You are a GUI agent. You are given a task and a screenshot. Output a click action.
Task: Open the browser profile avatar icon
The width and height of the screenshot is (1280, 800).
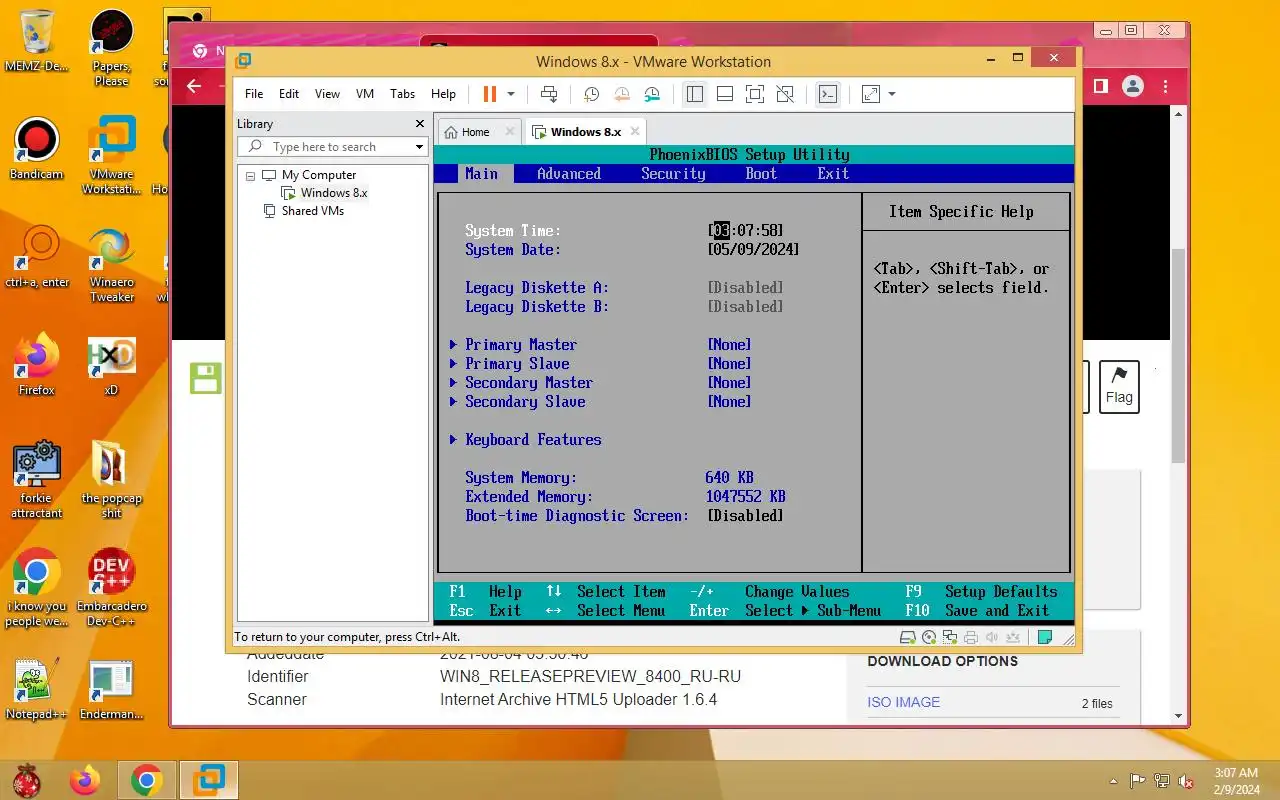click(x=1132, y=86)
